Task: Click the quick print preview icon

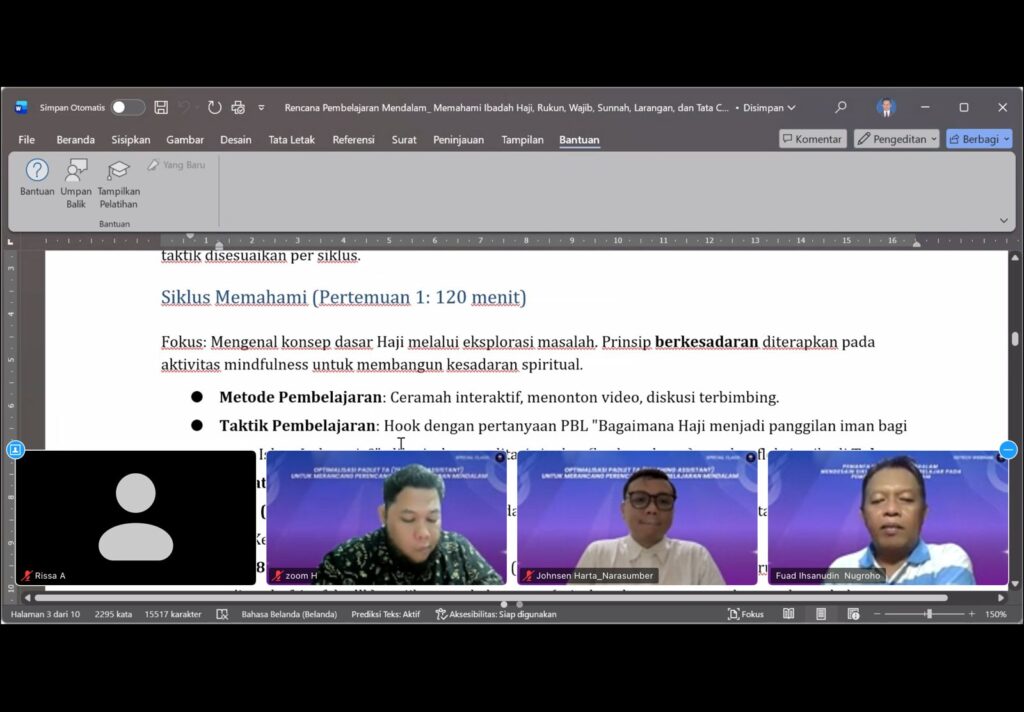Action: (x=238, y=108)
